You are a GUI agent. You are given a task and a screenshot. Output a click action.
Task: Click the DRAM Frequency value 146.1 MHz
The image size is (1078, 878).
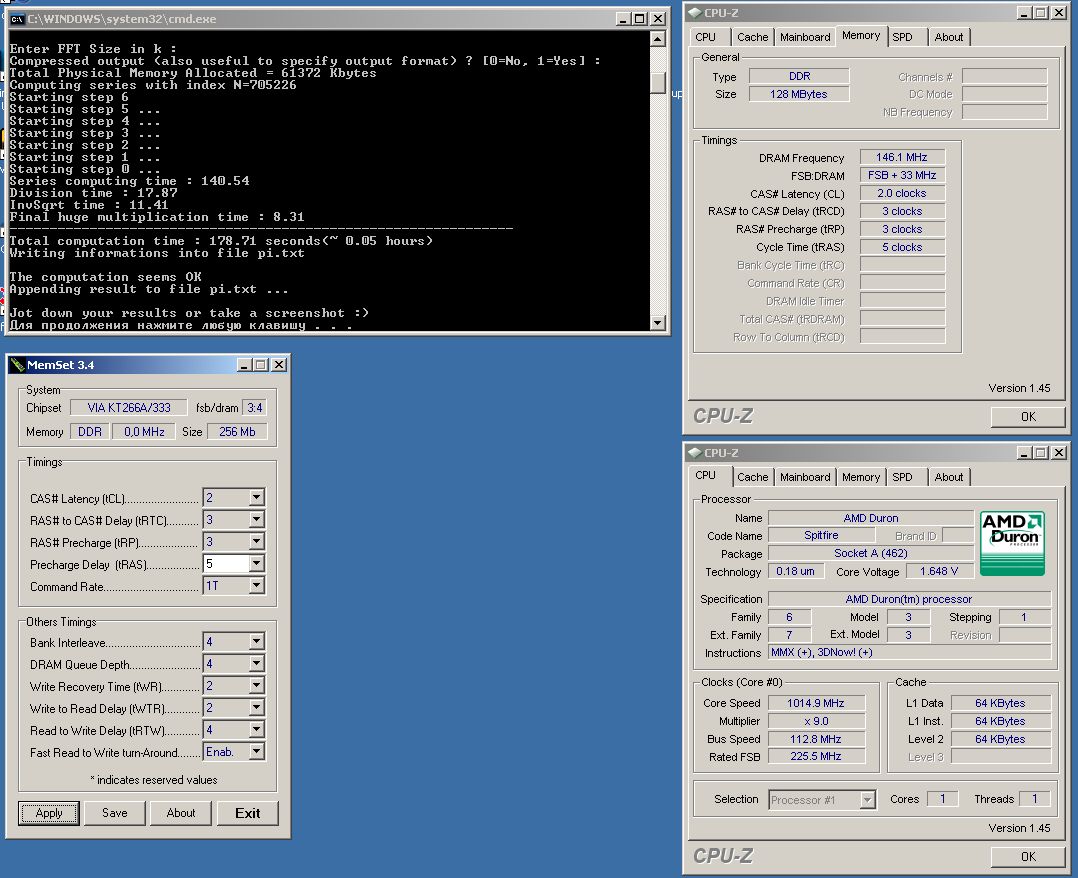901,157
